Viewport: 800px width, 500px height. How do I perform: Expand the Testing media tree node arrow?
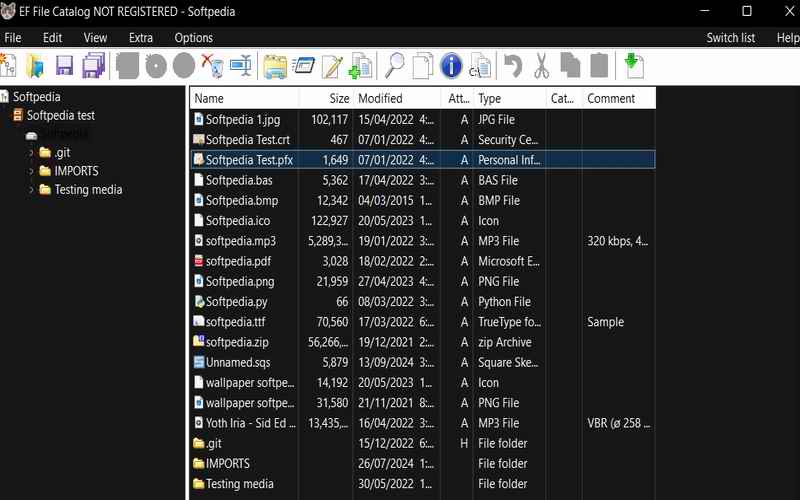tap(31, 190)
